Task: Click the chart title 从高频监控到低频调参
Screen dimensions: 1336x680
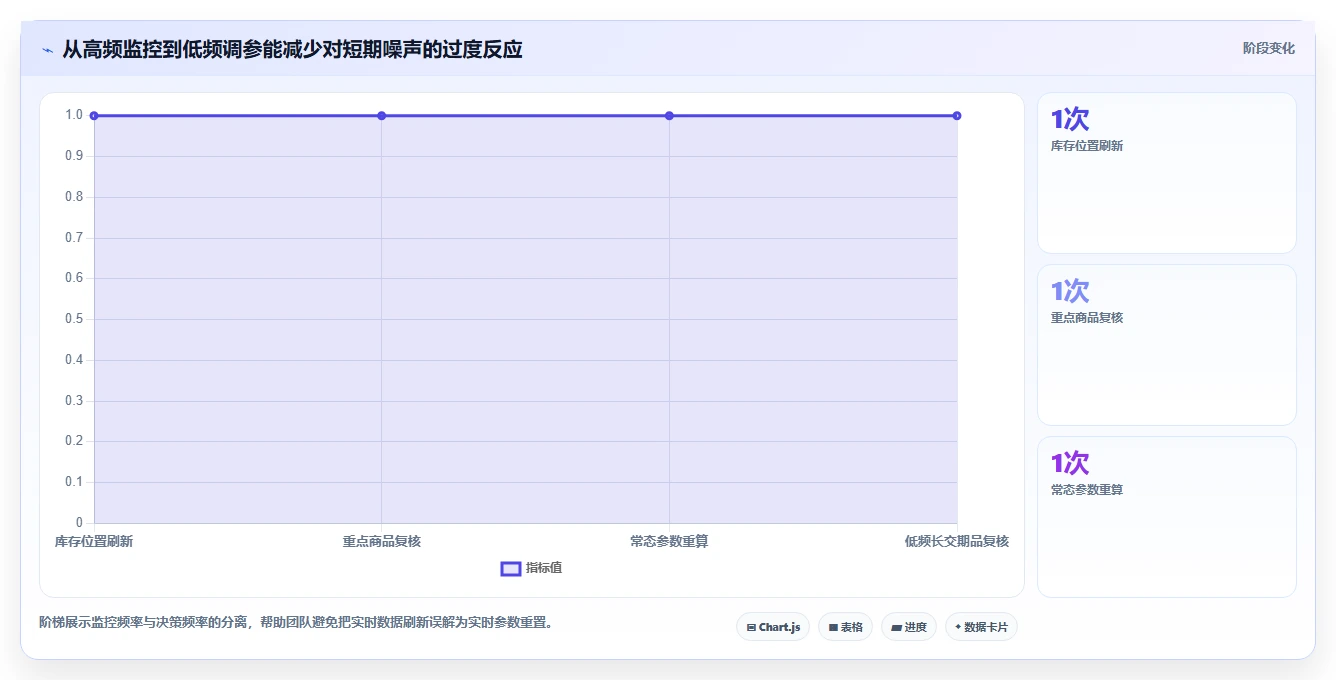Action: pyautogui.click(x=292, y=49)
